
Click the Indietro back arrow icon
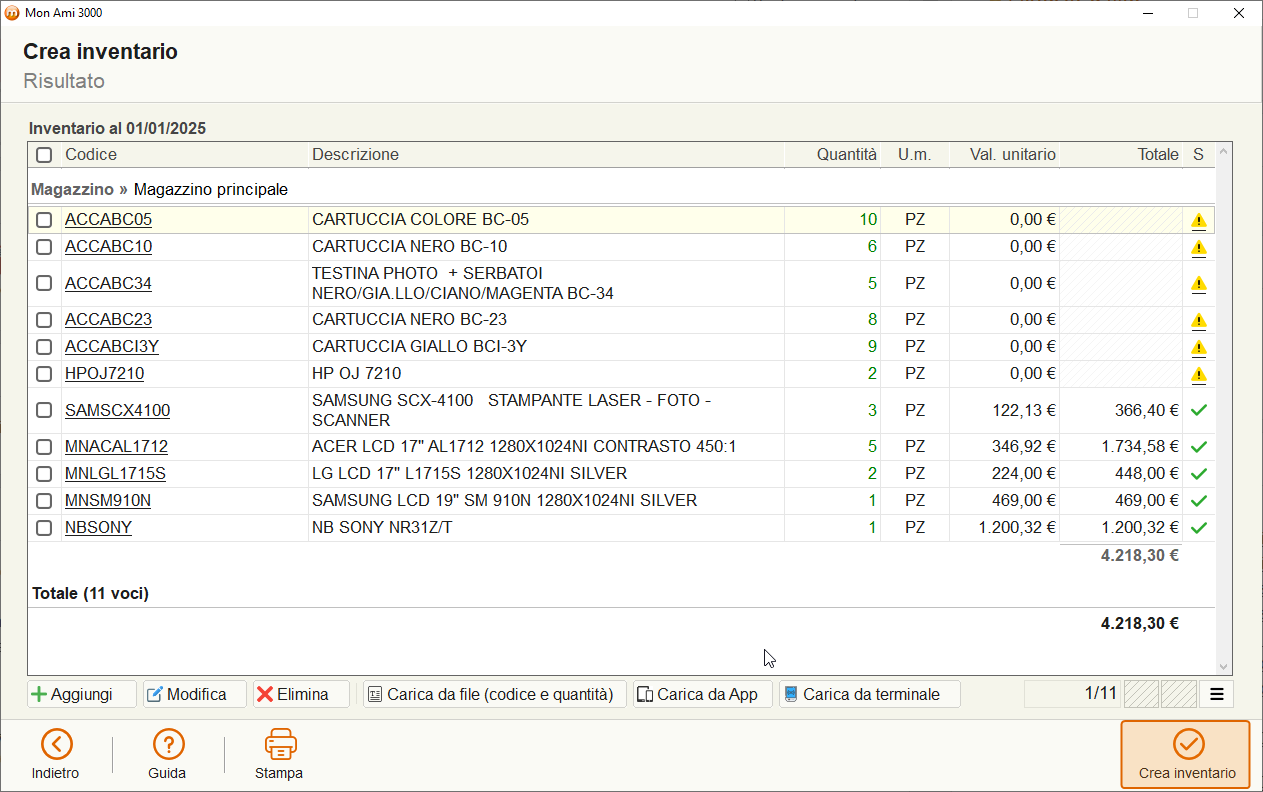56,744
